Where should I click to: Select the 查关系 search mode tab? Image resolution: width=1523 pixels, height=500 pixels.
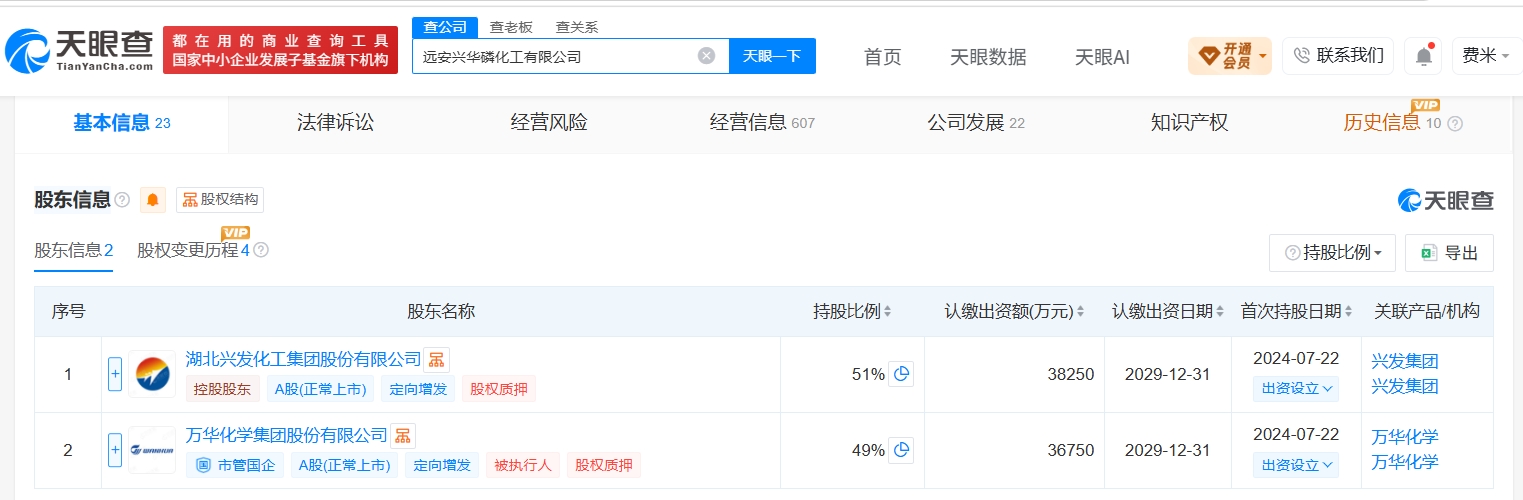577,27
